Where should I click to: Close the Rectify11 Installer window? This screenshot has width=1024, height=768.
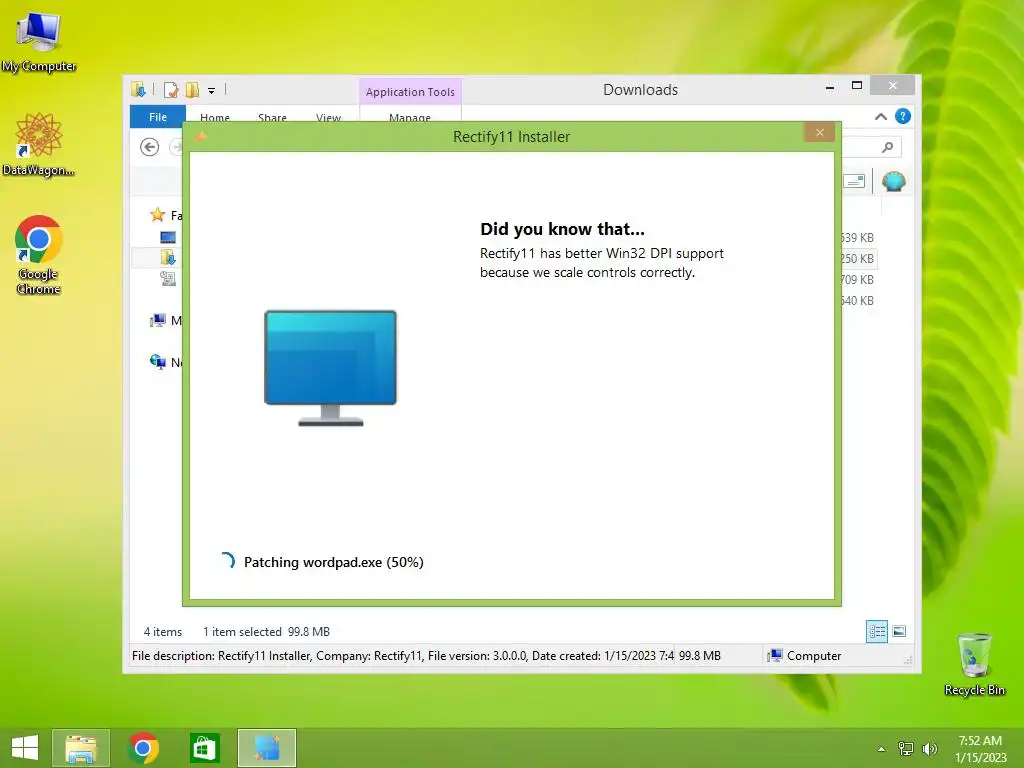click(x=820, y=133)
